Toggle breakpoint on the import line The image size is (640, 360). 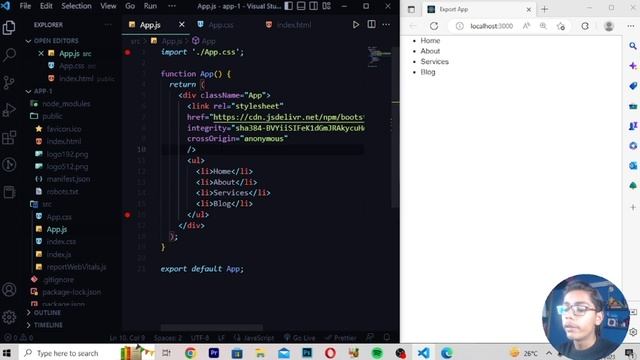point(128,52)
